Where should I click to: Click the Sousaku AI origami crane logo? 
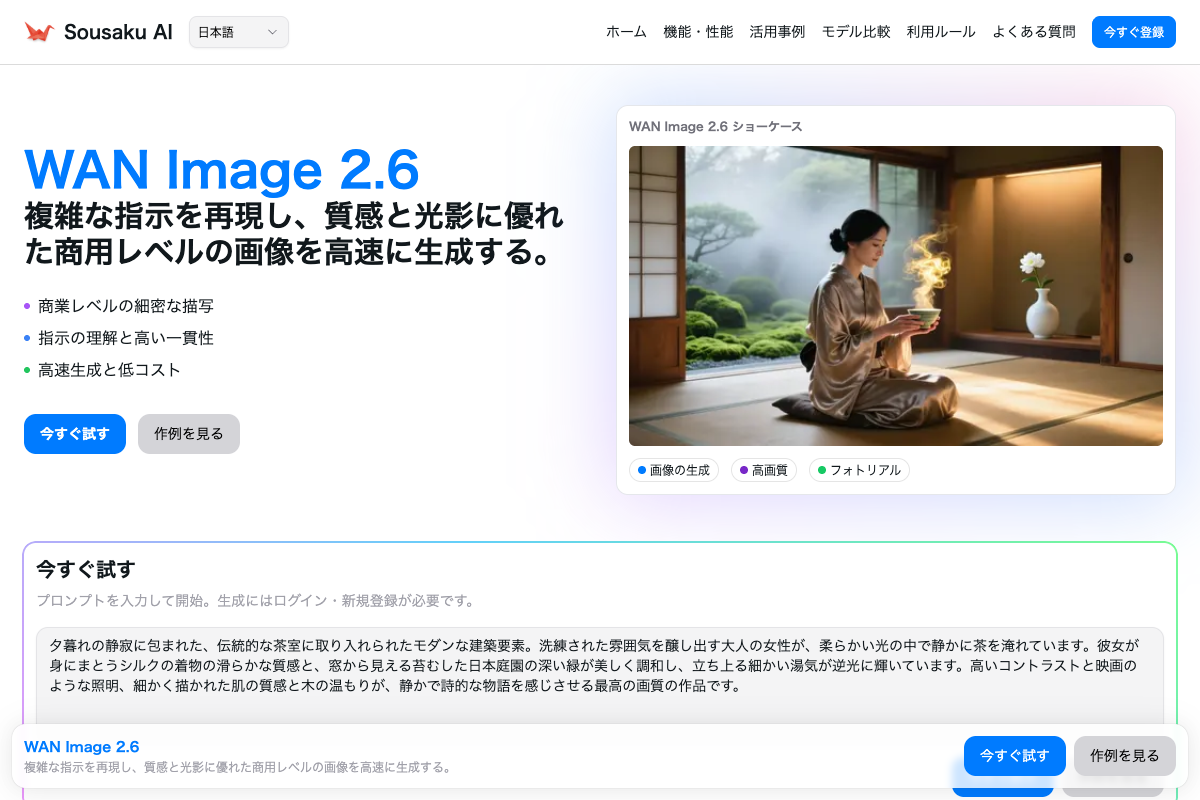coord(39,32)
